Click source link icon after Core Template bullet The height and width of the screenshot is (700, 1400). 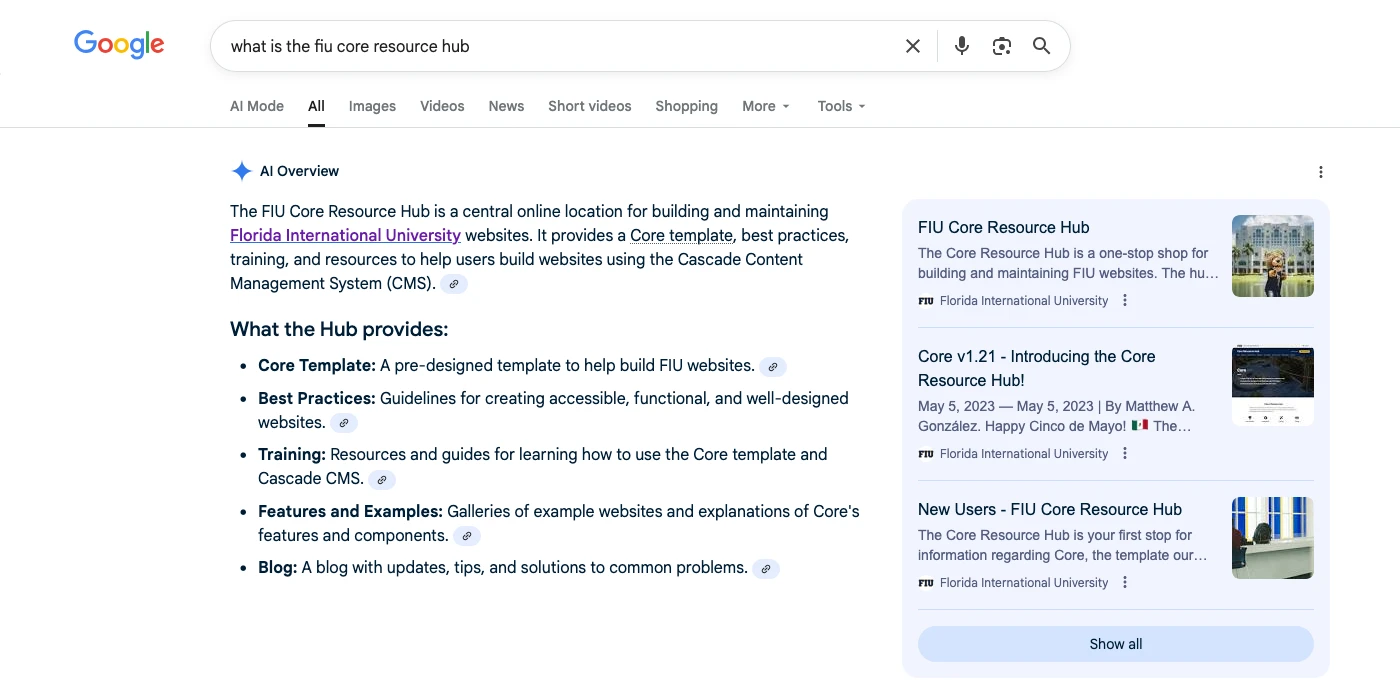click(x=772, y=367)
